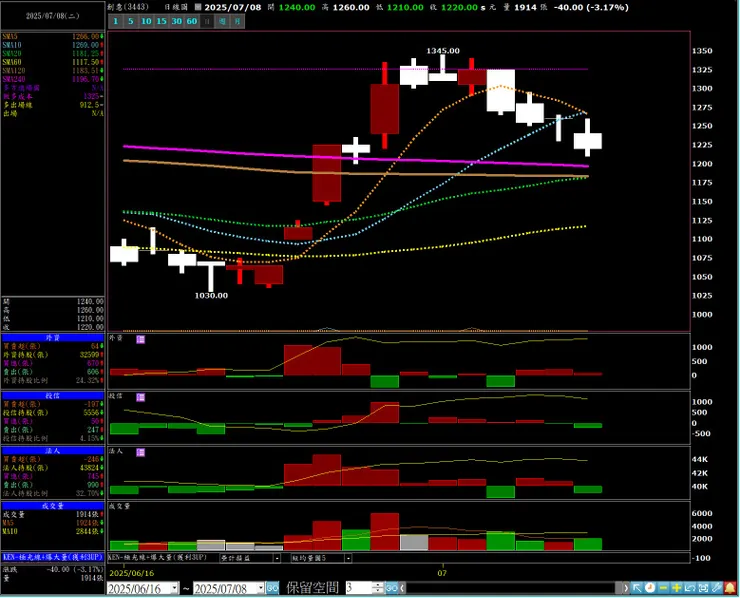The width and height of the screenshot is (740, 598).
Task: Click the fit-to-screen icon
Action: pyautogui.click(x=703, y=588)
